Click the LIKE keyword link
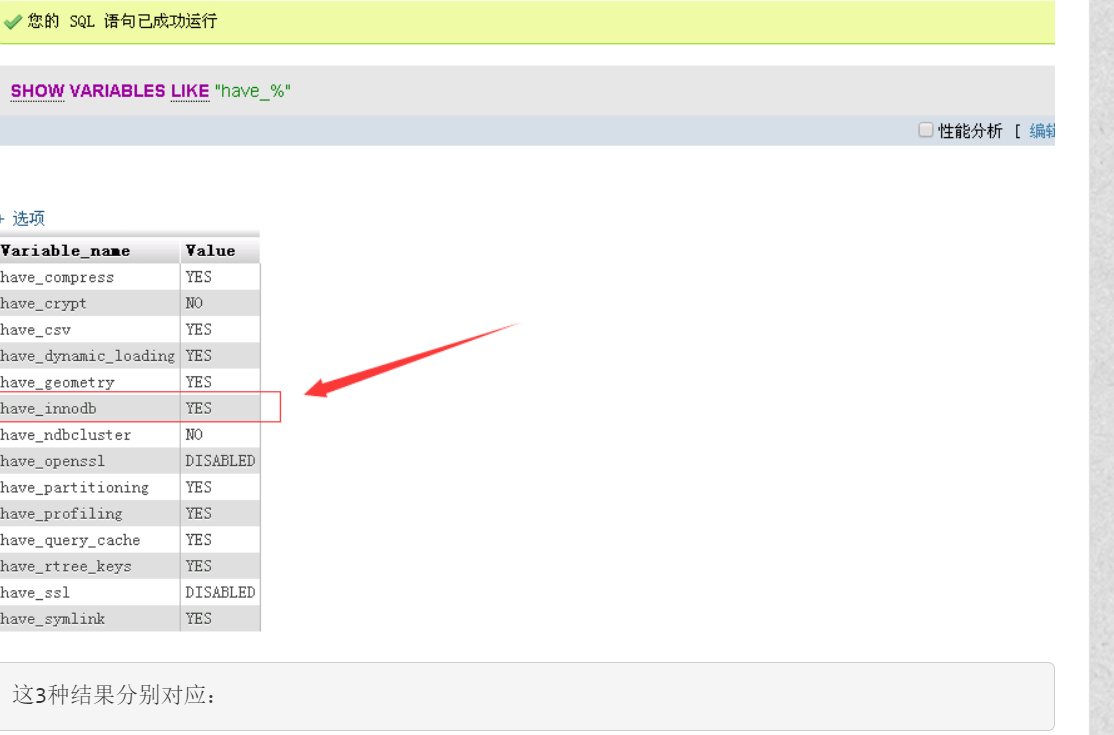The image size is (1114, 735). point(189,91)
